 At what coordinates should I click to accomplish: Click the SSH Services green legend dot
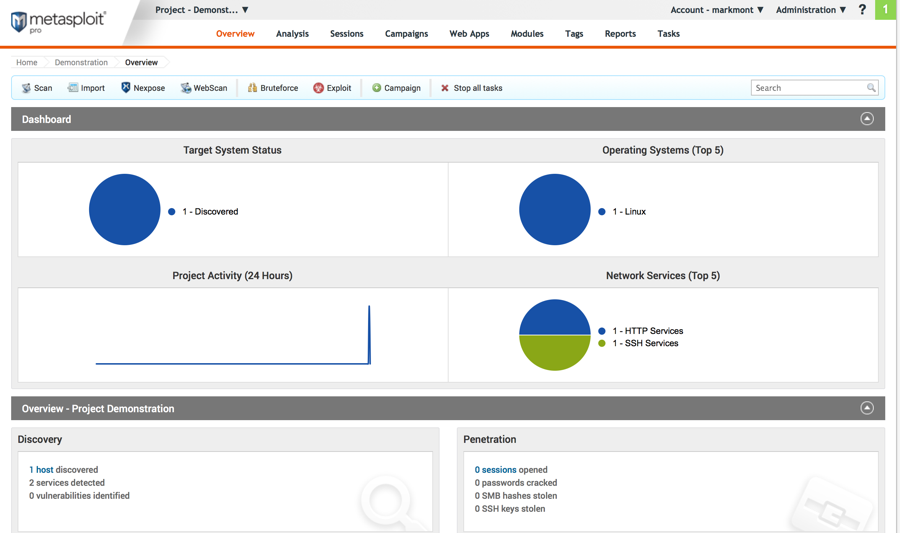(x=602, y=343)
